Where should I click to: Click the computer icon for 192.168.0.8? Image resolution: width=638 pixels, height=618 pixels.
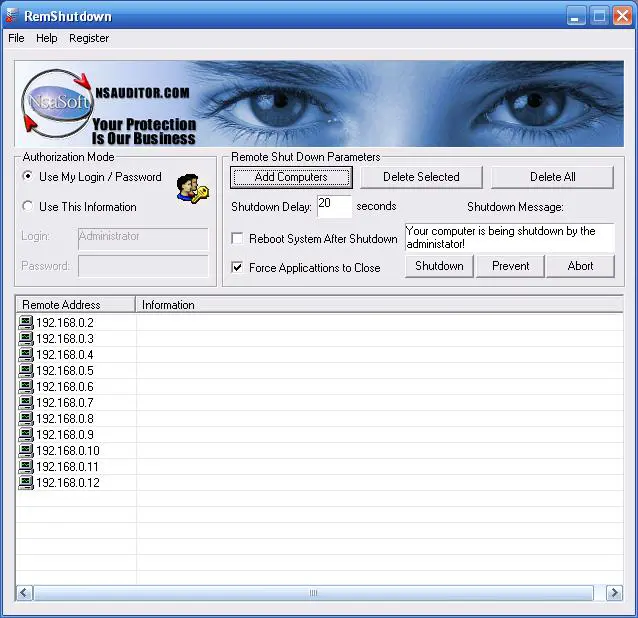26,419
